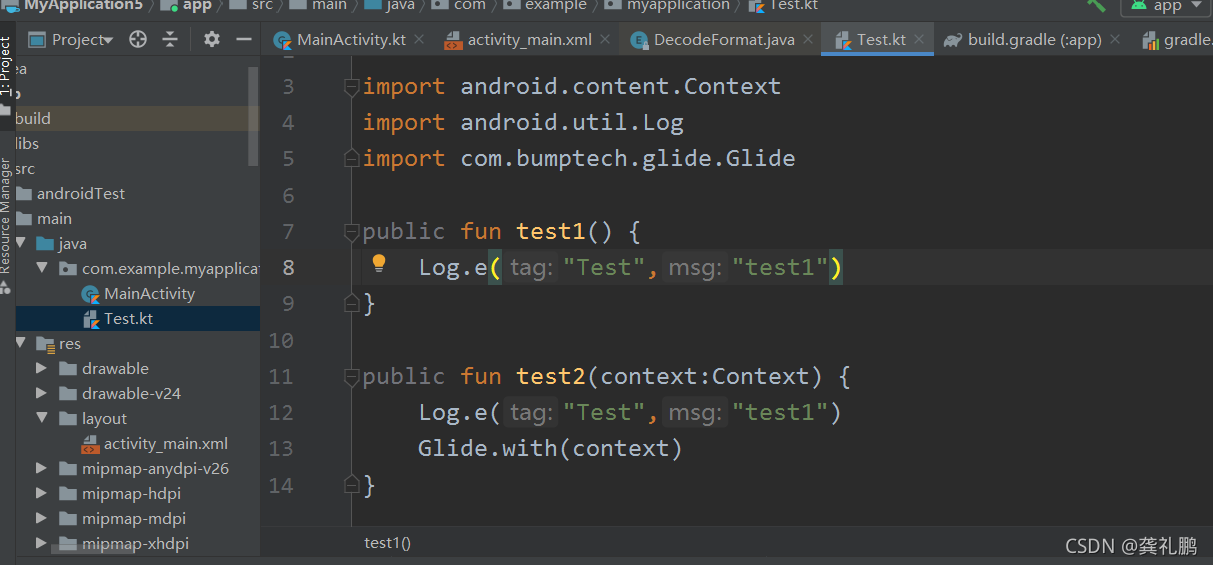Image resolution: width=1213 pixels, height=565 pixels.
Task: Close the Test.kt editor tab
Action: tap(919, 40)
